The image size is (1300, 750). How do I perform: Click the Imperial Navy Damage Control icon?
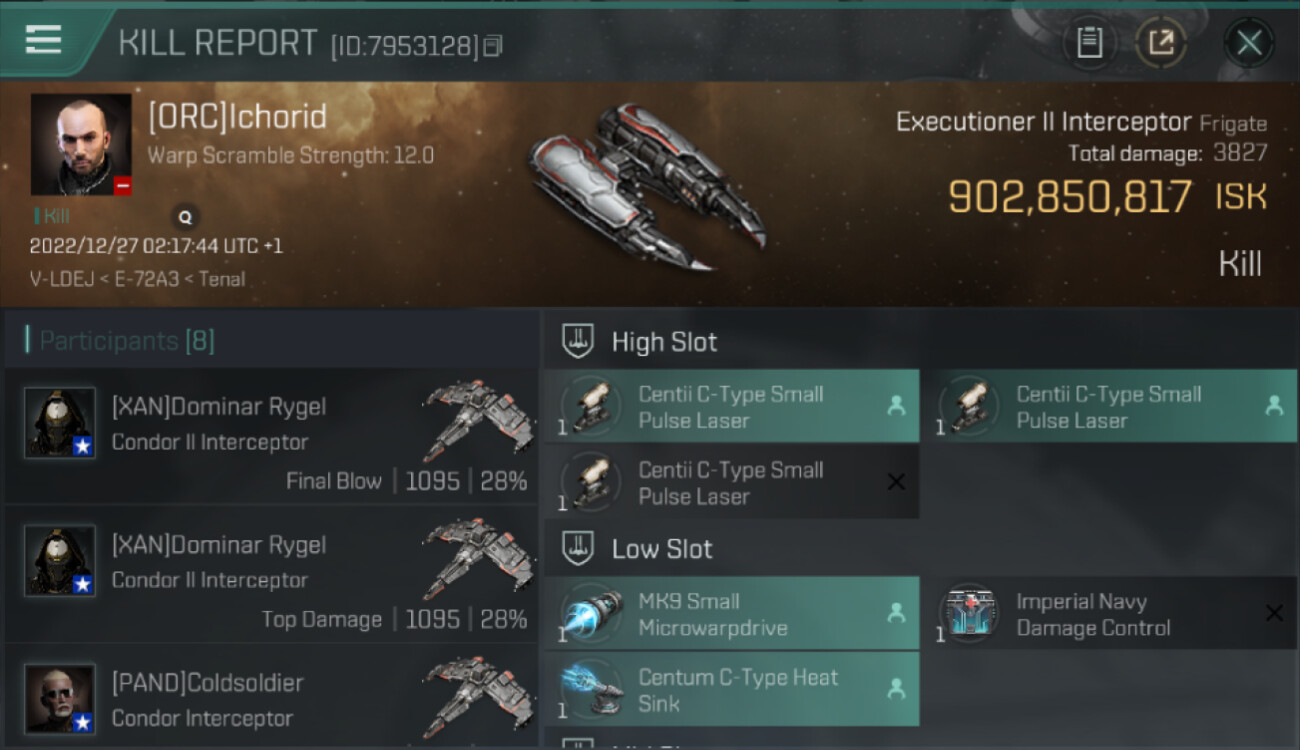tap(969, 612)
